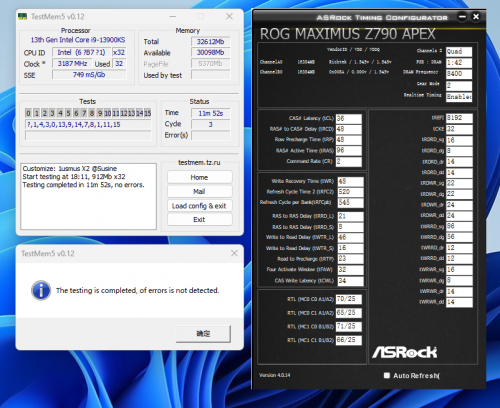
Task: Click the Four Activate Window (tFAW) field
Action: [350, 270]
